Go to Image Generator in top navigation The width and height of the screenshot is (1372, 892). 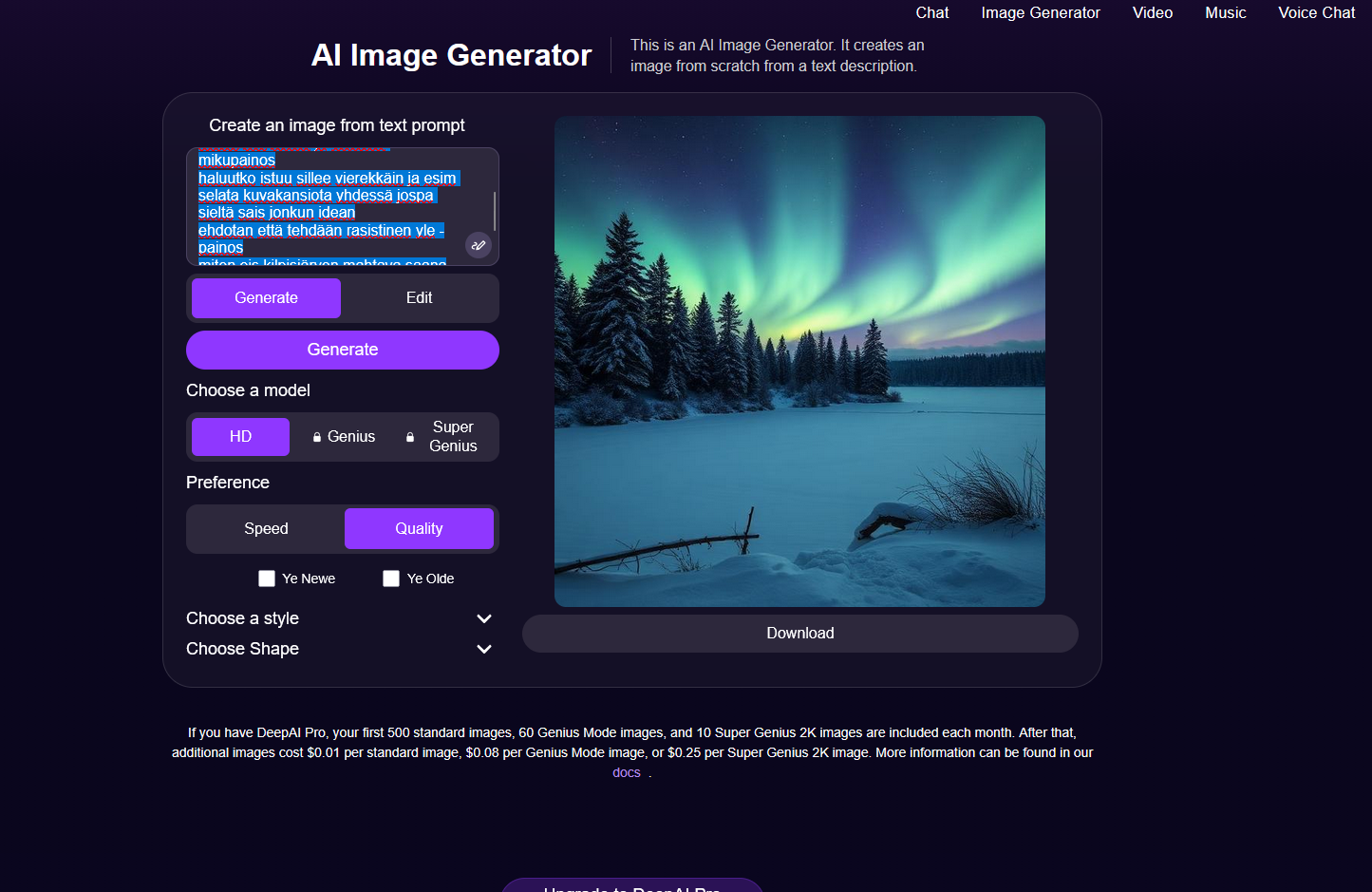[x=1041, y=12]
